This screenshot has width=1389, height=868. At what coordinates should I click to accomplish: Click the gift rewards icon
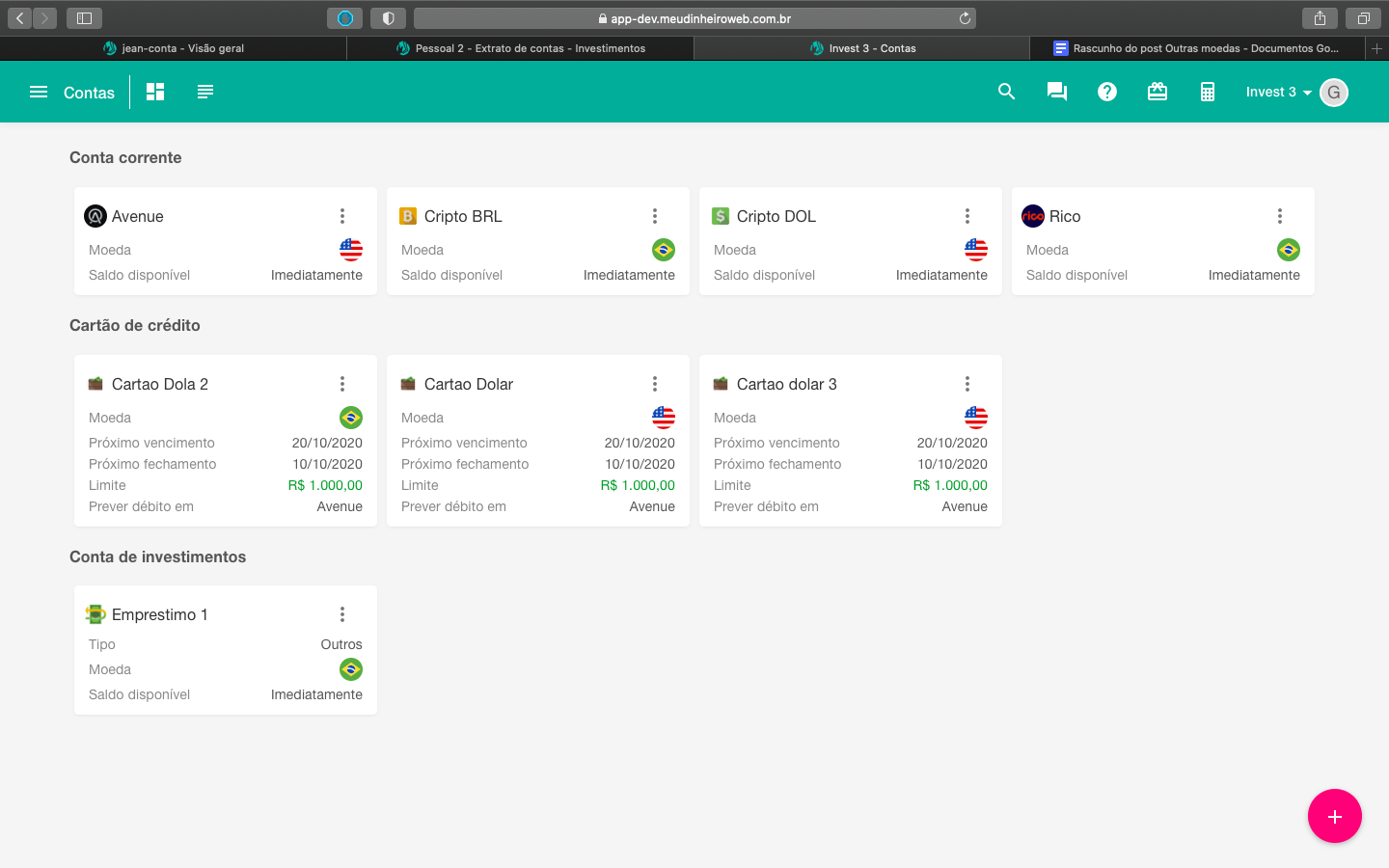click(x=1157, y=92)
